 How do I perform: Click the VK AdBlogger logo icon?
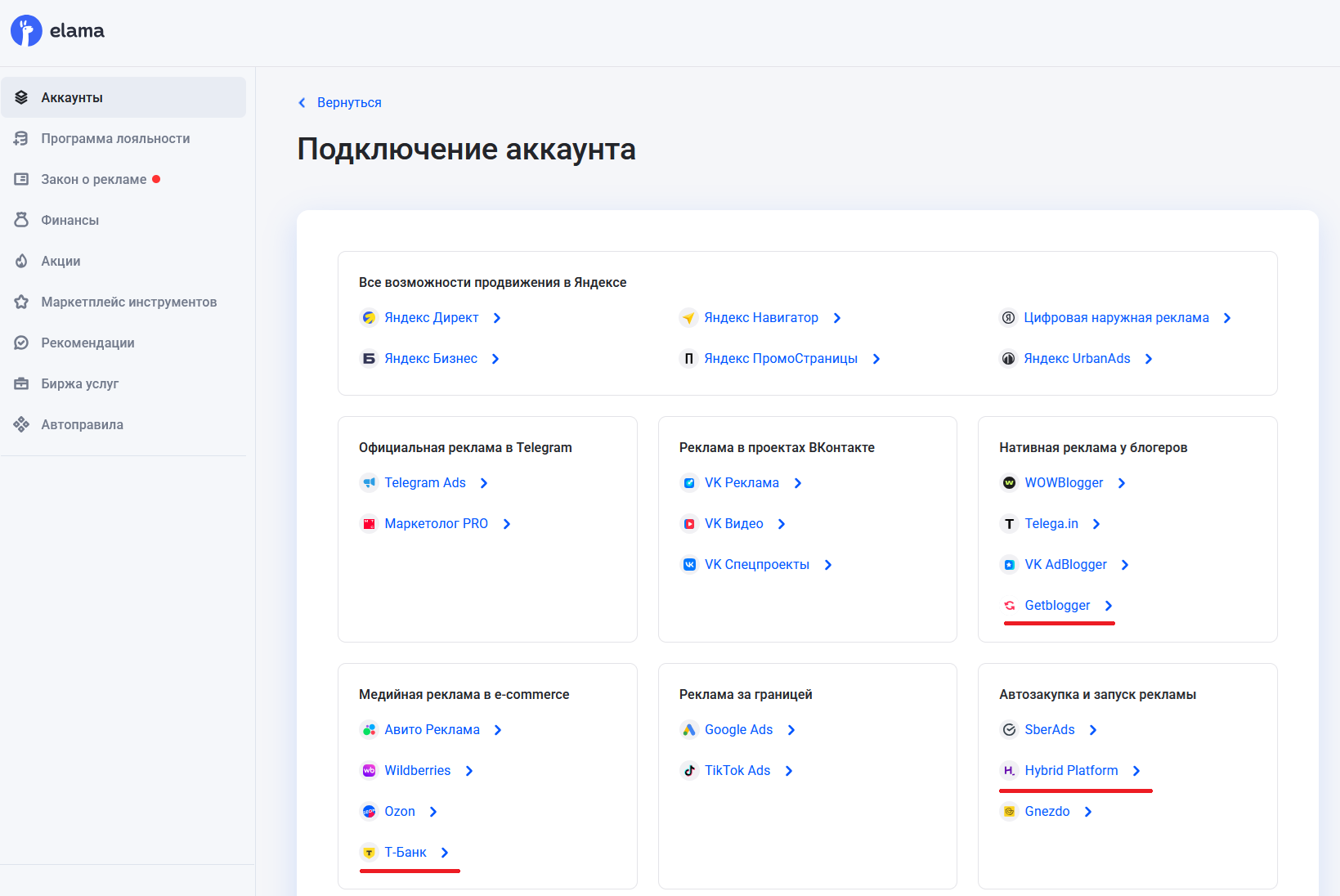[1010, 565]
